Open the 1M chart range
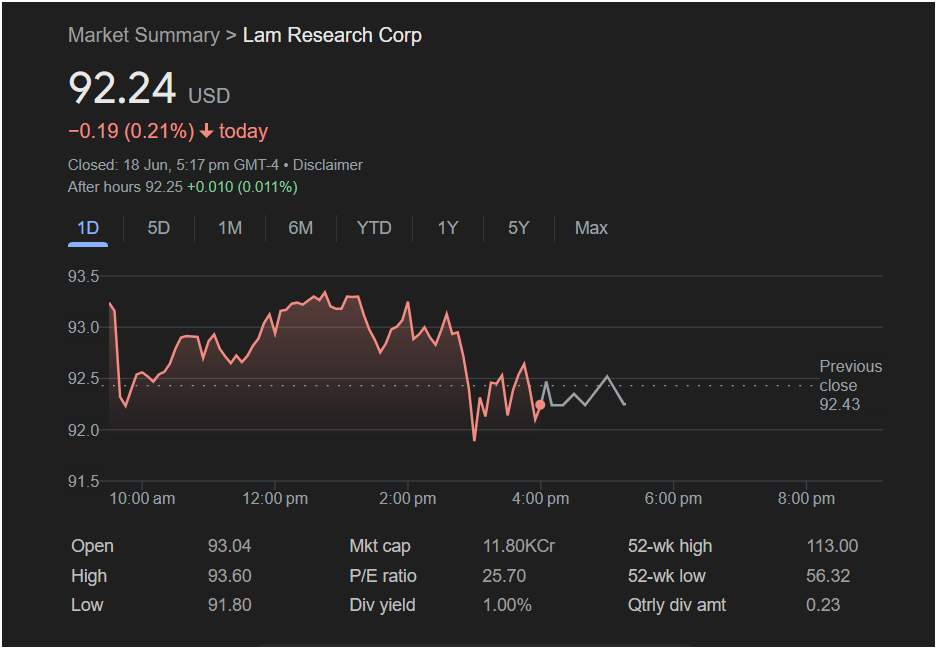937x649 pixels. coord(230,228)
